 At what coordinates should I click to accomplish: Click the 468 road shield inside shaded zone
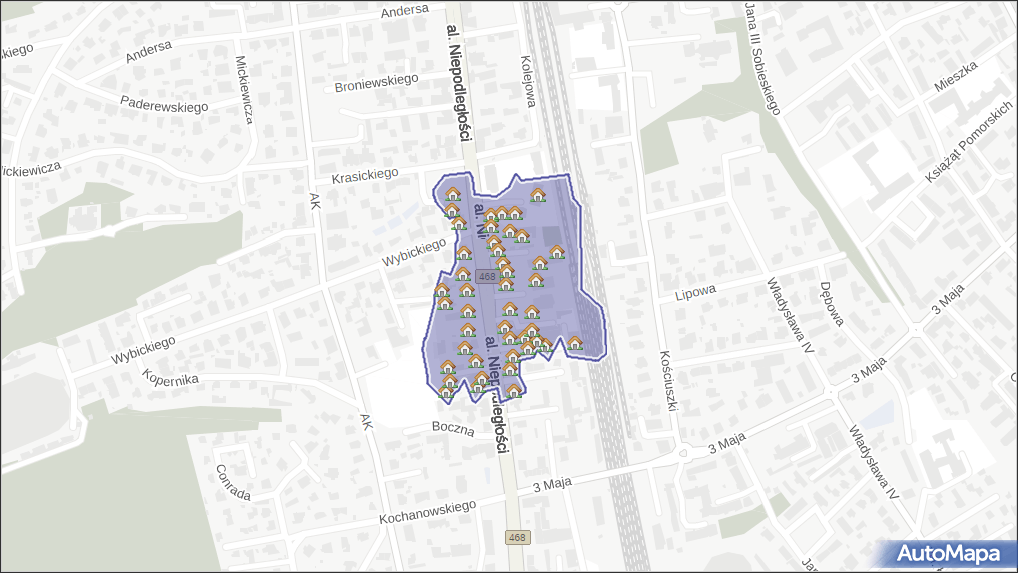[x=487, y=276]
